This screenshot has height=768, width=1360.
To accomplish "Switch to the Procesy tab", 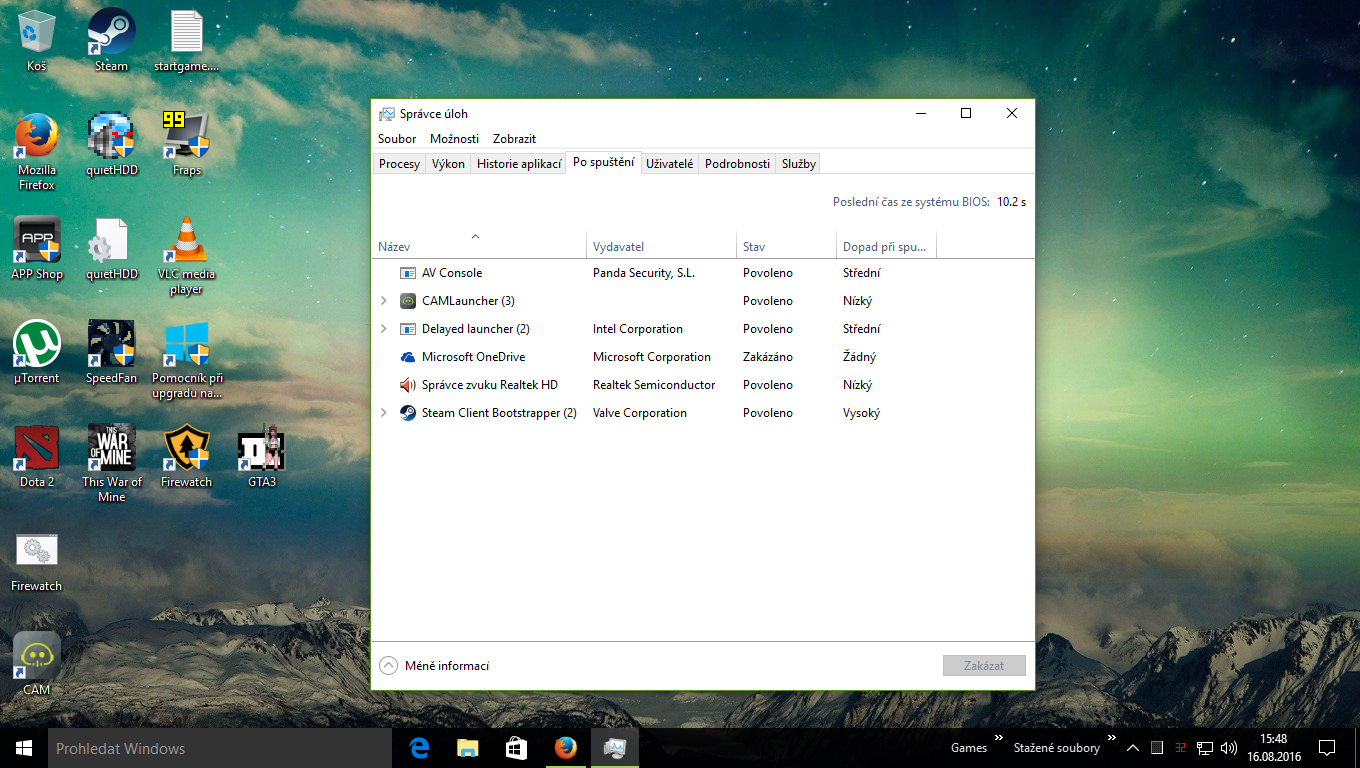I will coord(399,164).
